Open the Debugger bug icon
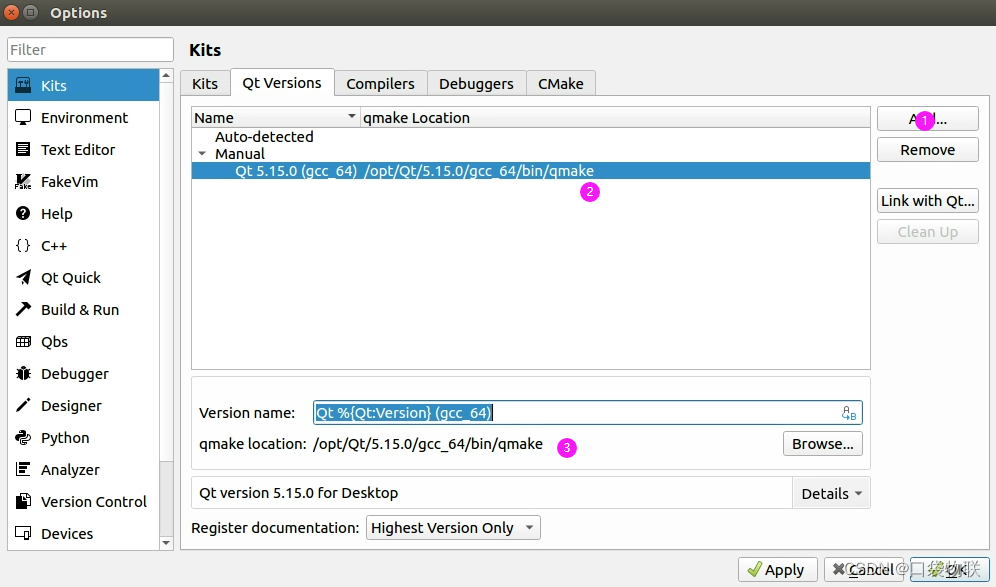This screenshot has width=996, height=587. [x=23, y=374]
